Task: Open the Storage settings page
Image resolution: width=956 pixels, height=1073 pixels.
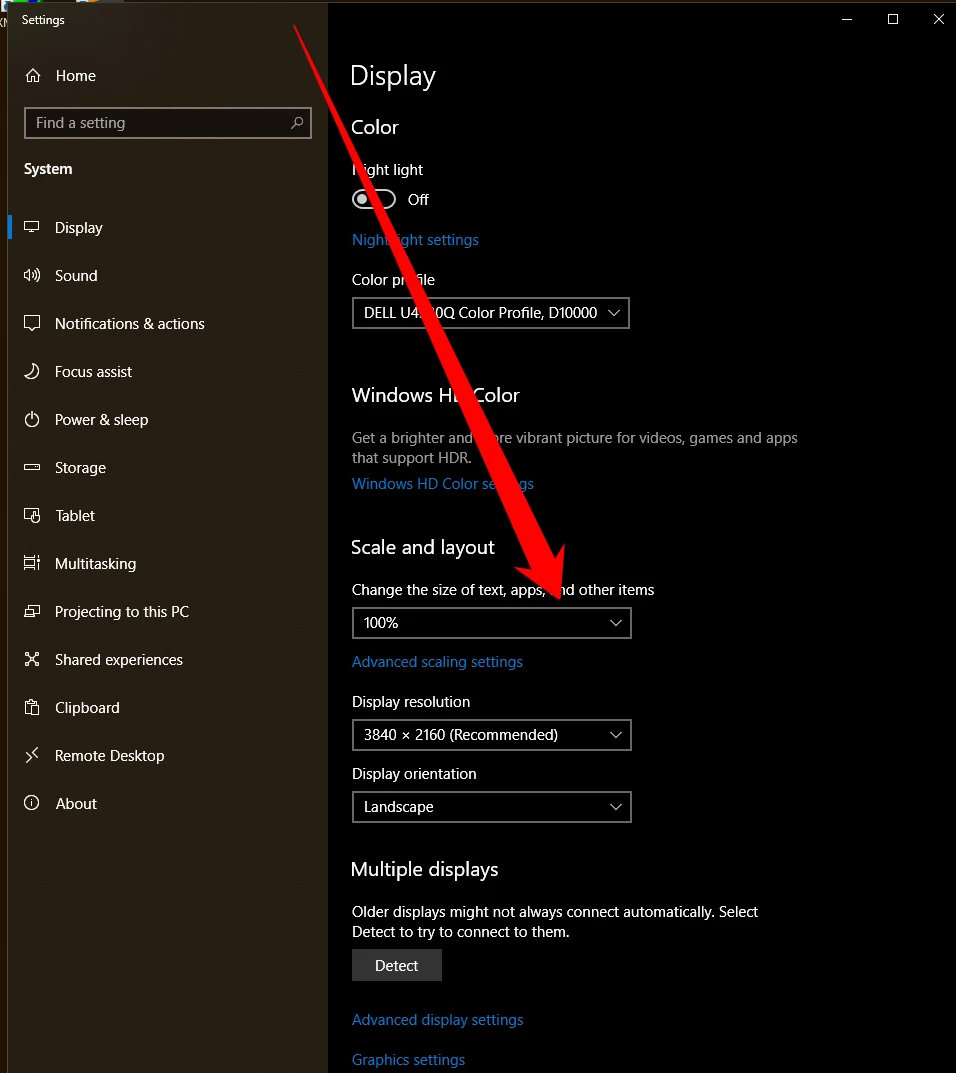Action: pos(80,468)
